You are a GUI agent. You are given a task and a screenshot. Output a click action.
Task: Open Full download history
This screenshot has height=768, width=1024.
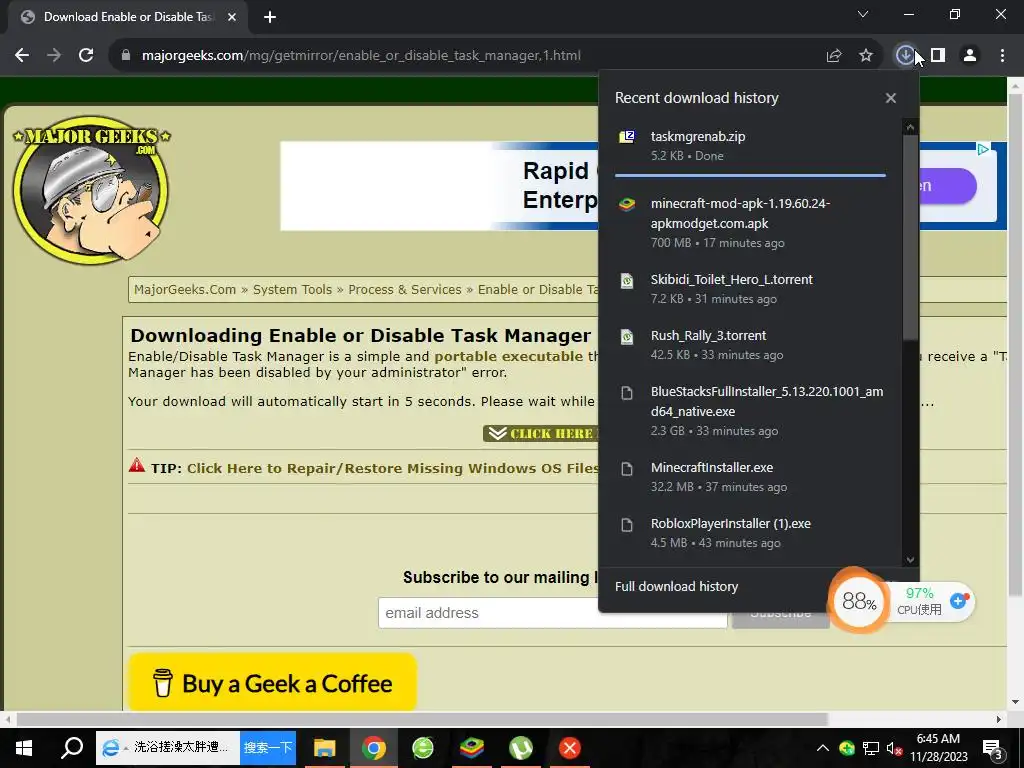click(x=676, y=586)
